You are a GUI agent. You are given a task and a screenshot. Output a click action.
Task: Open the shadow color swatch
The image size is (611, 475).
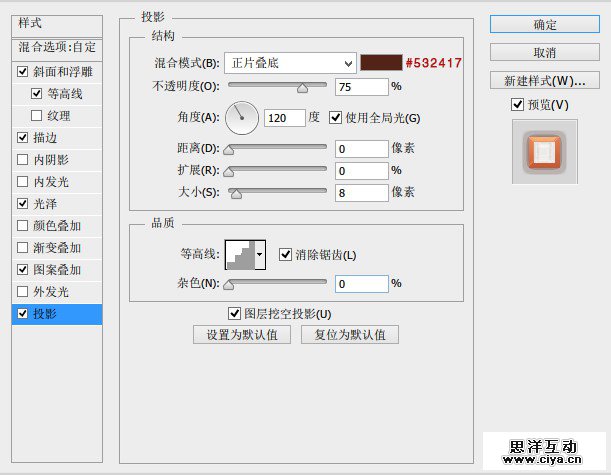pyautogui.click(x=379, y=63)
